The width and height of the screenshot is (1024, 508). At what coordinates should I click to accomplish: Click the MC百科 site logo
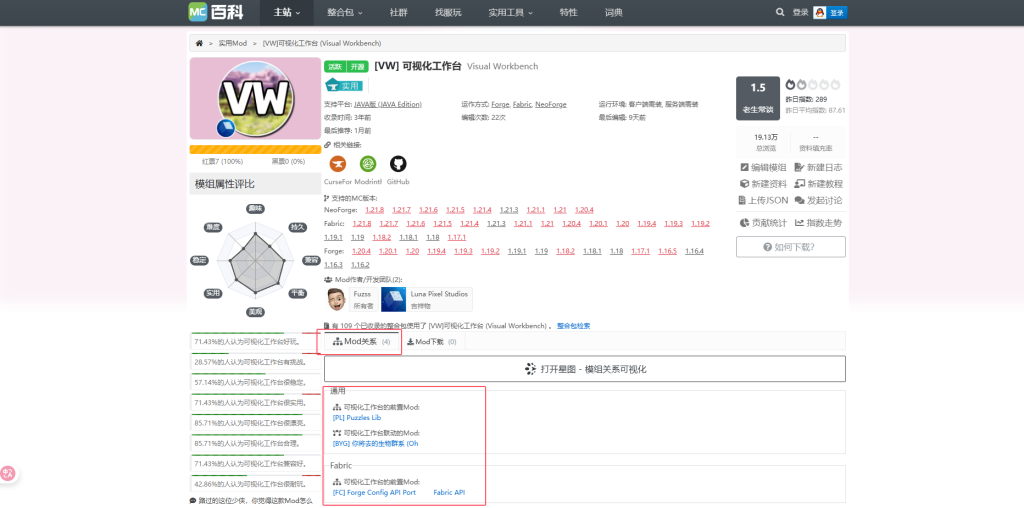215,12
